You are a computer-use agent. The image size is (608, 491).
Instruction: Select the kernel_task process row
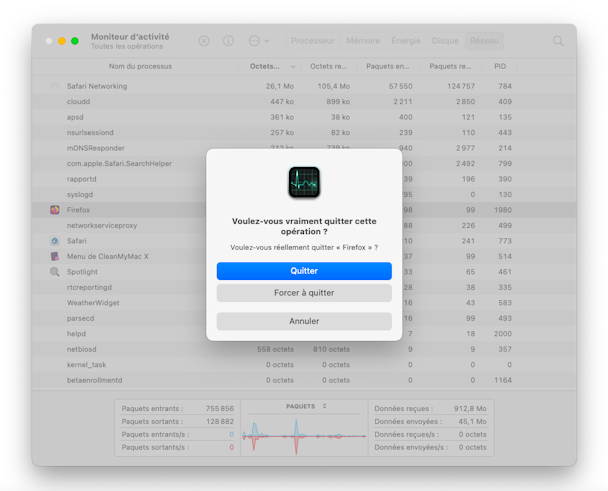[304, 365]
